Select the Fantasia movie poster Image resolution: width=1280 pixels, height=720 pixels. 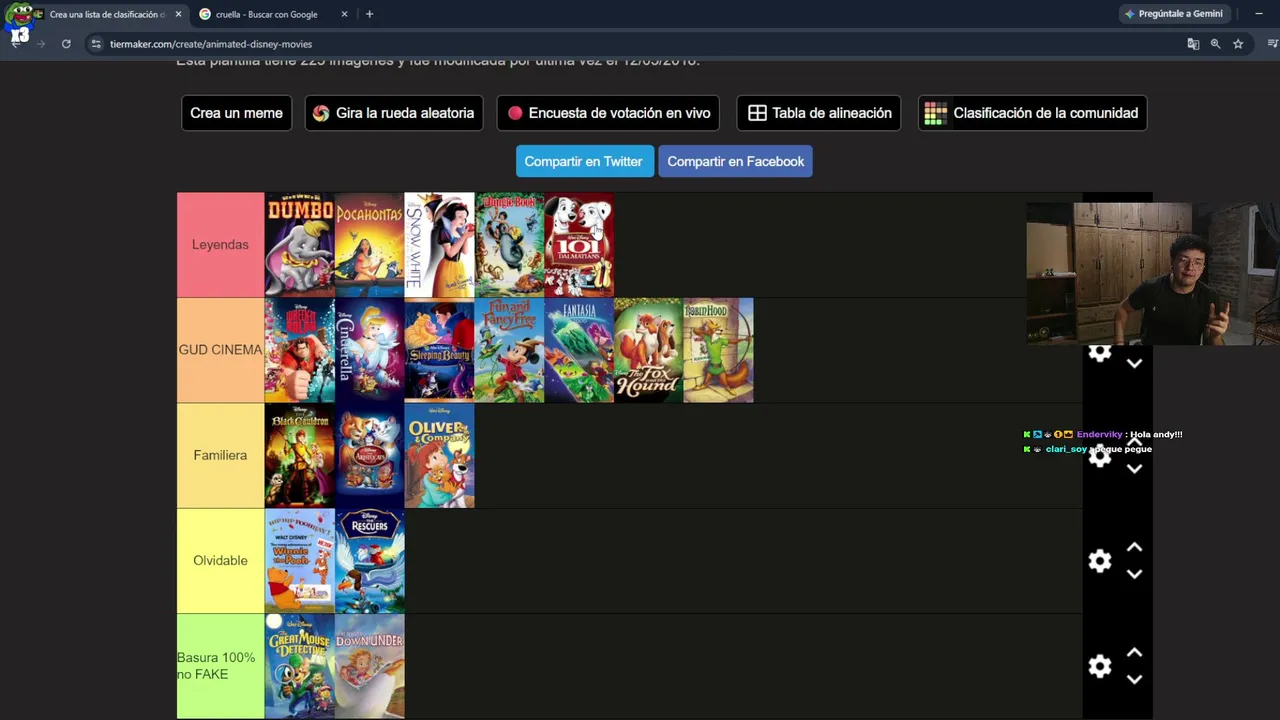click(579, 350)
